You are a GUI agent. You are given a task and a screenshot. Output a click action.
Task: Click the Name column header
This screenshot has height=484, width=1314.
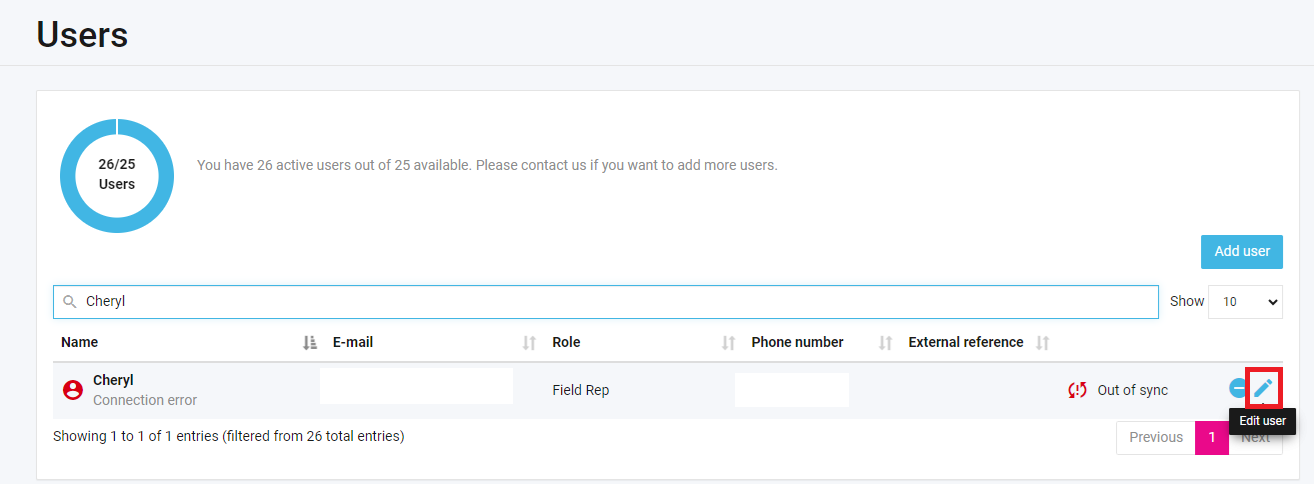(x=80, y=342)
